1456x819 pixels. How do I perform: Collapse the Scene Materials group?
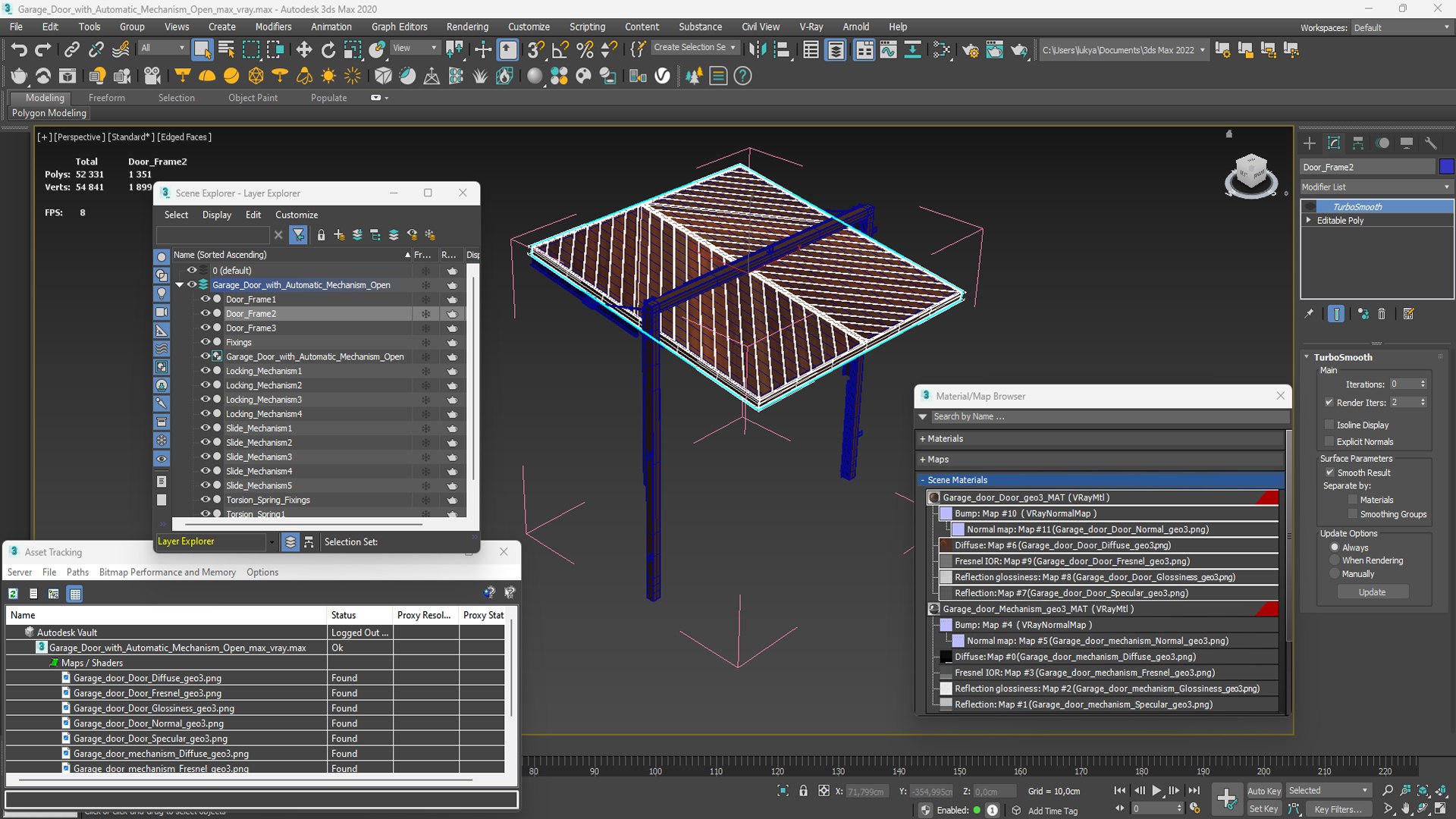[922, 480]
